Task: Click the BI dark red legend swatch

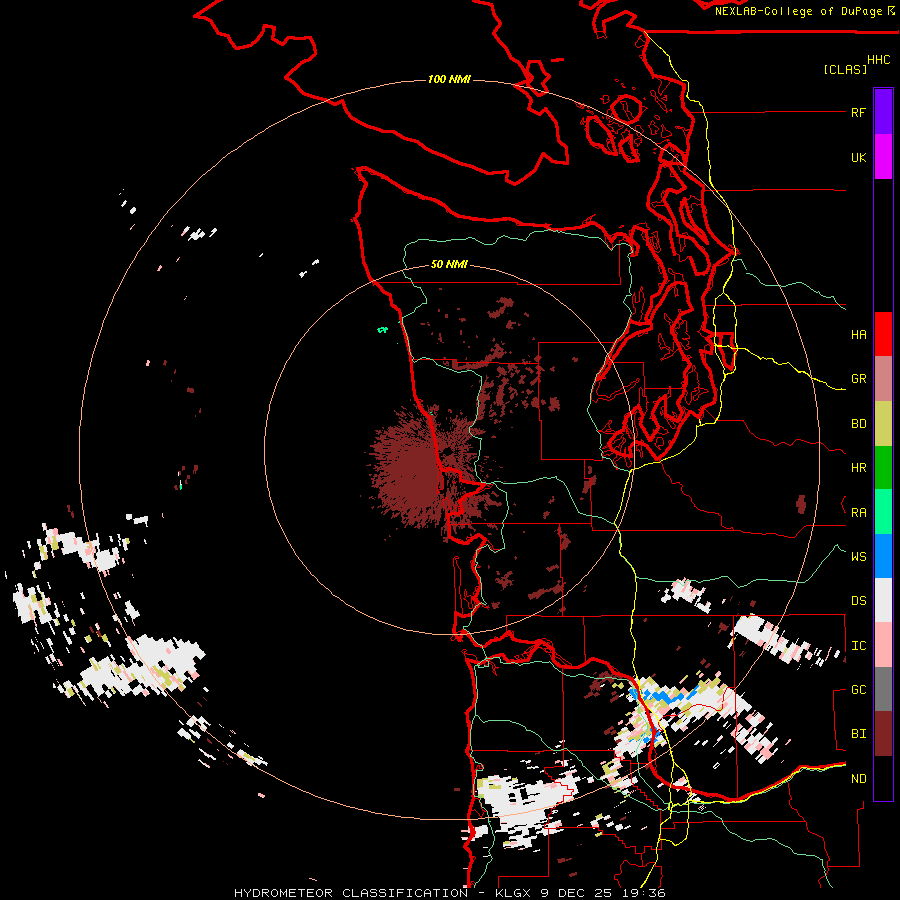Action: pos(883,734)
